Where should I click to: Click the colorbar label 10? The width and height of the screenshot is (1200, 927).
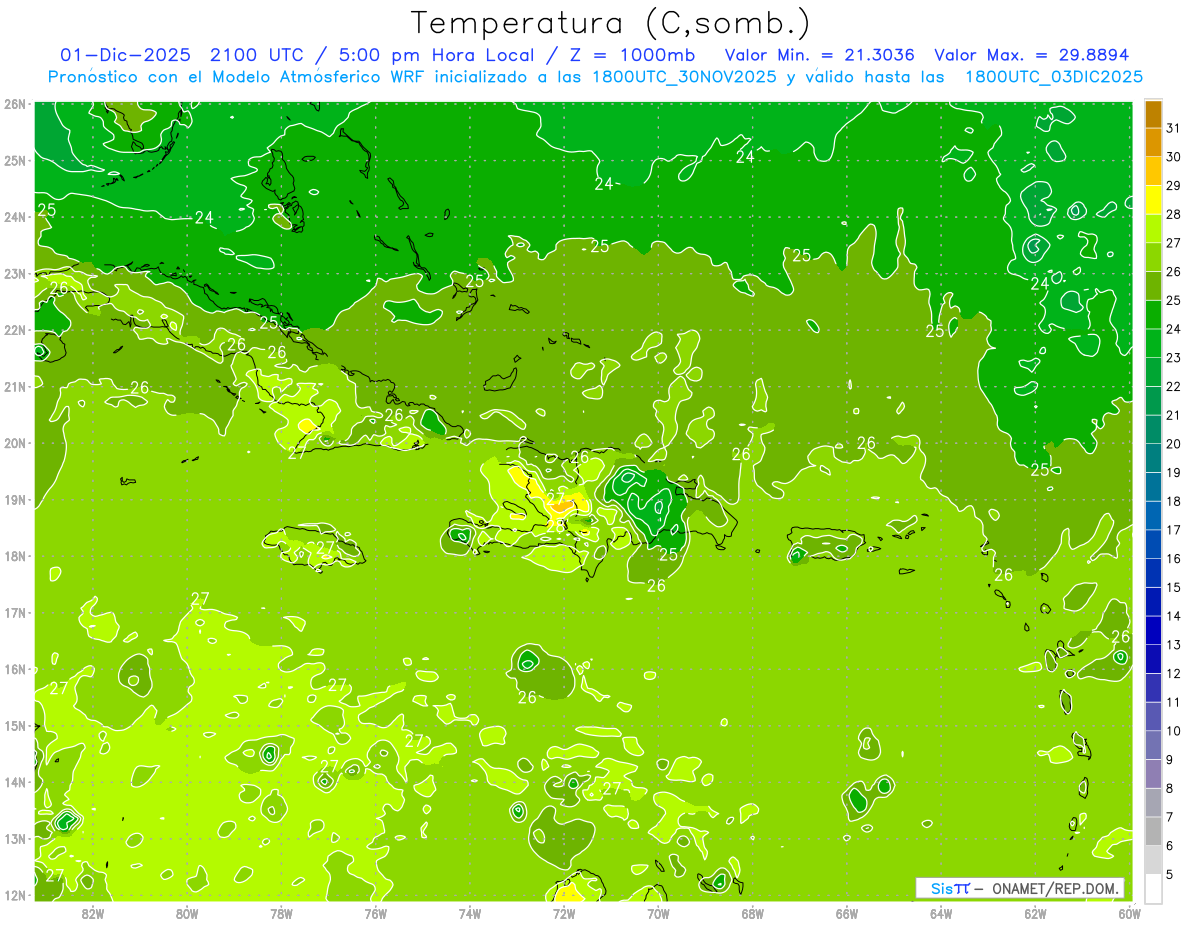[1174, 730]
